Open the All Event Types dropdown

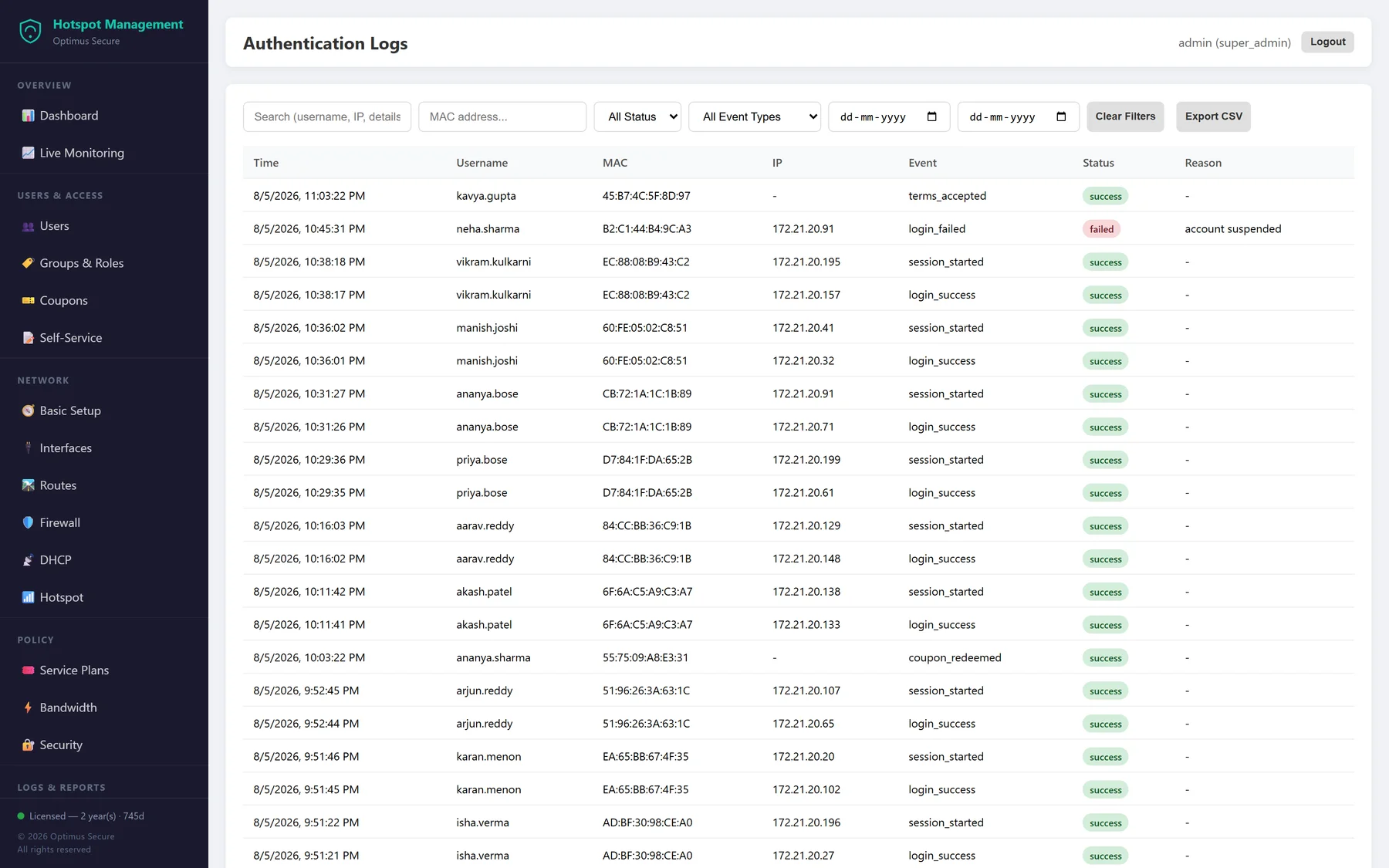pyautogui.click(x=755, y=117)
